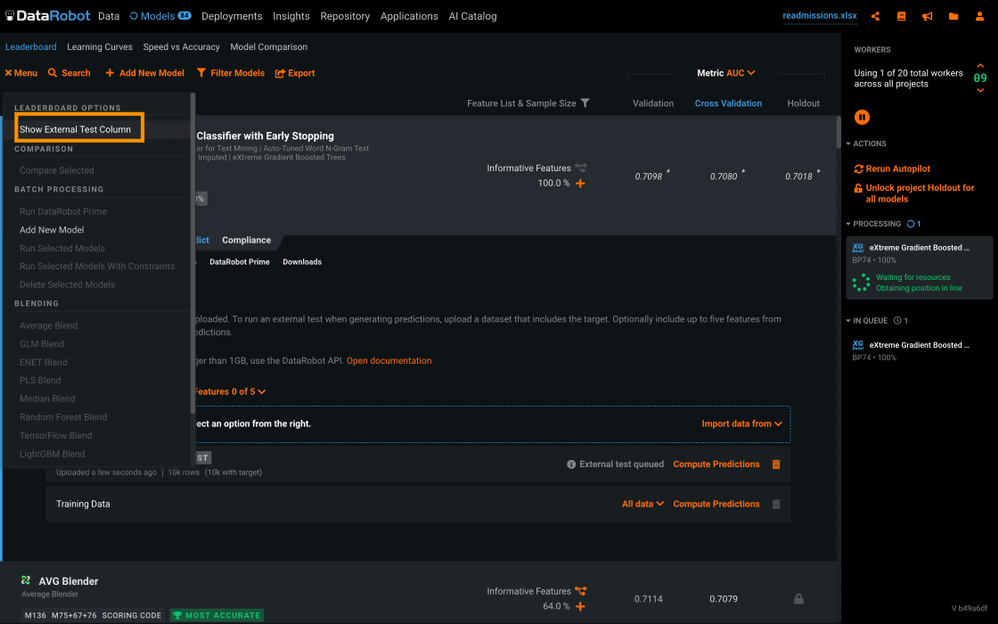
Task: Click the DataRobot logo
Action: coord(47,16)
